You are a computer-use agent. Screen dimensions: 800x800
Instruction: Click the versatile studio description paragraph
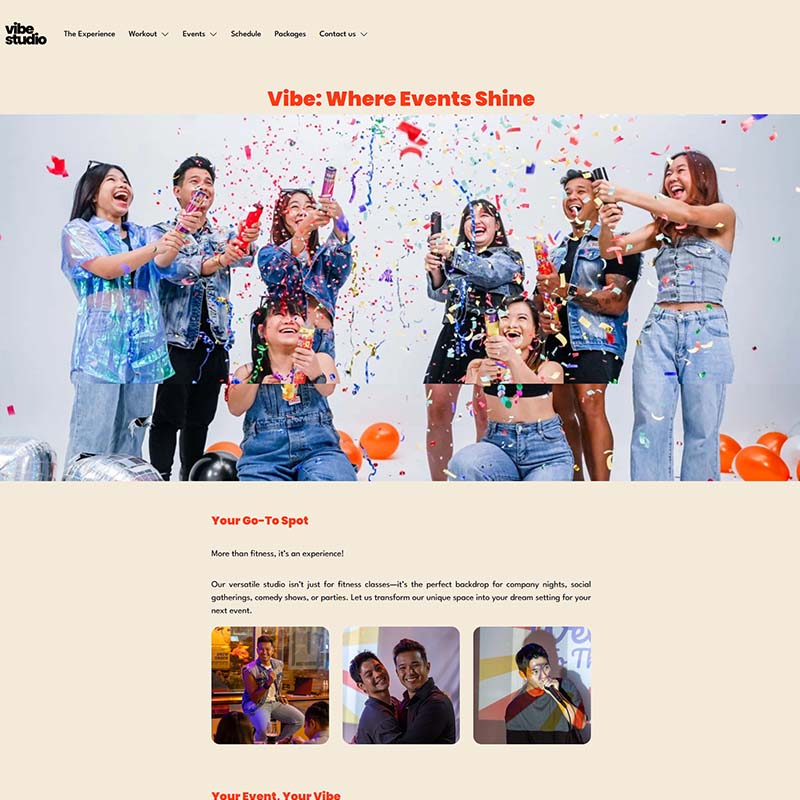point(401,597)
